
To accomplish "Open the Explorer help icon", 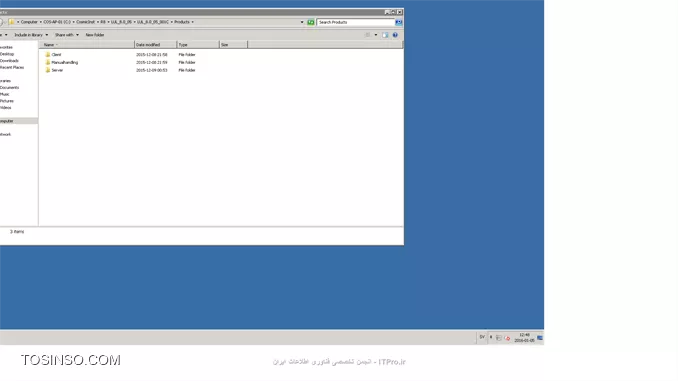I will point(395,35).
